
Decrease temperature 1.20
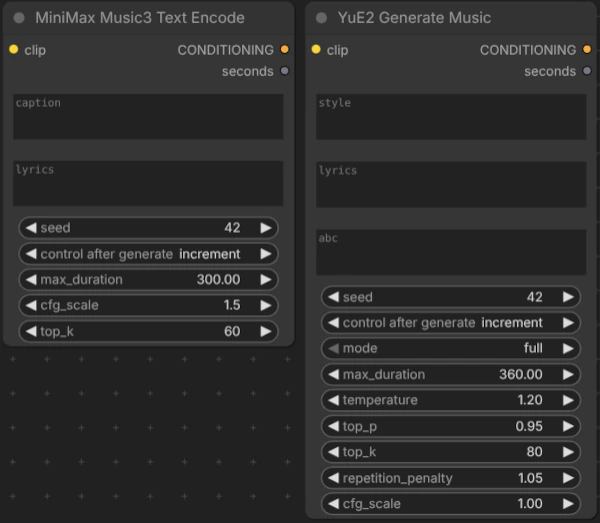tap(334, 400)
